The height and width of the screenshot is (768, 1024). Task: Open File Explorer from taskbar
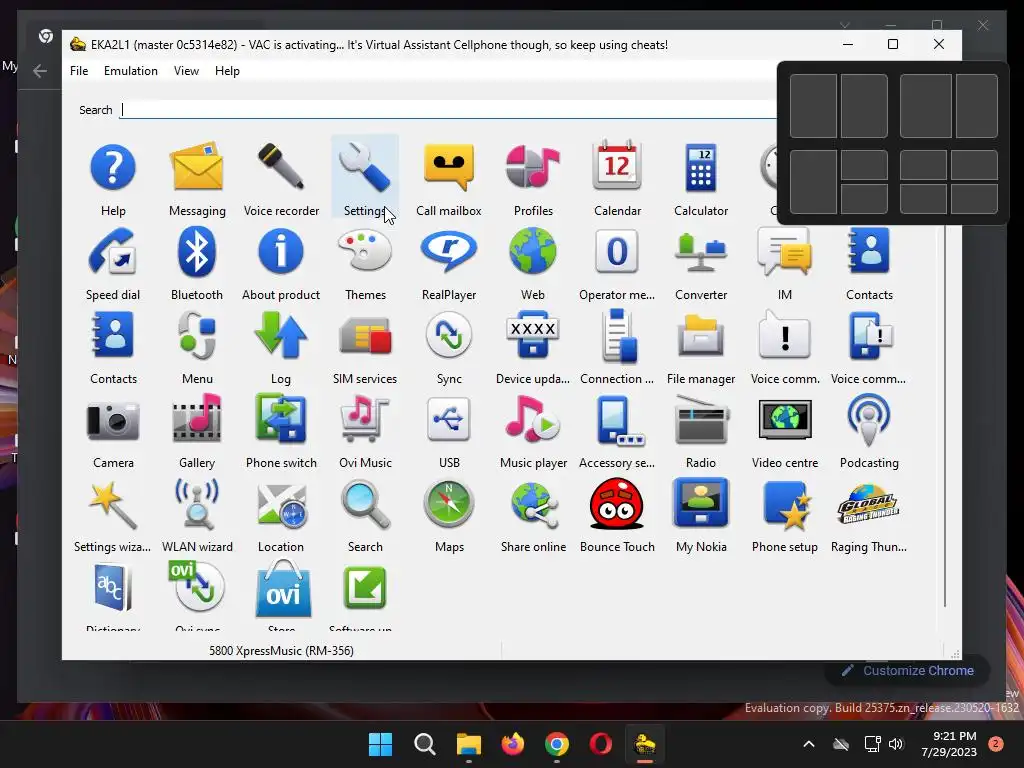point(469,744)
